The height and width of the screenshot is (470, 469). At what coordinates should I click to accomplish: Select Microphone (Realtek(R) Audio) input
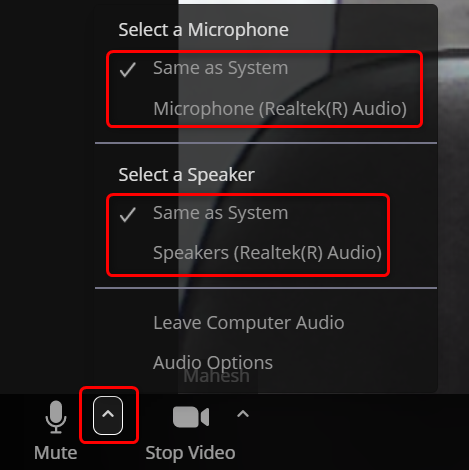coord(280,109)
